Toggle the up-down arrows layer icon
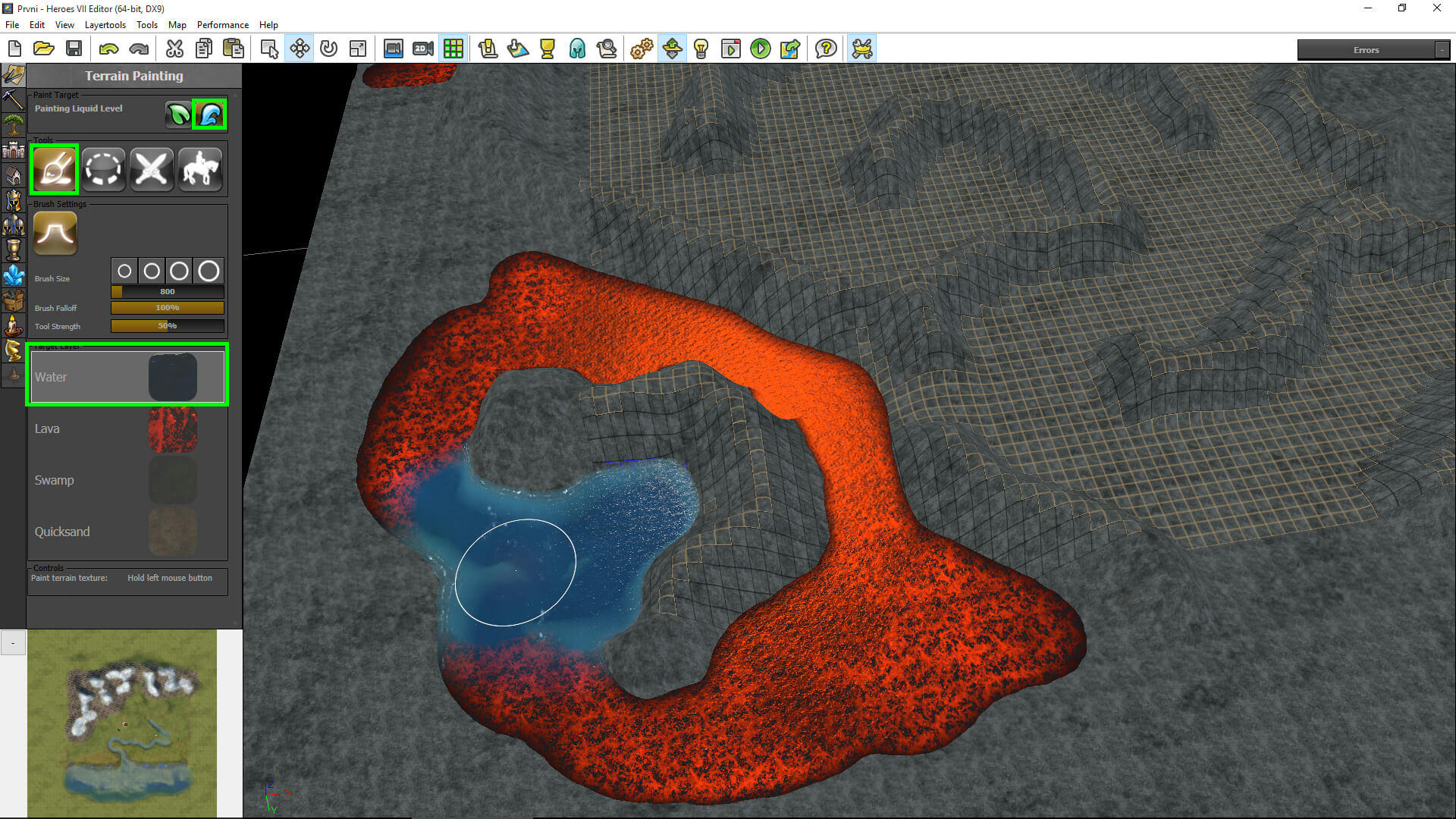This screenshot has height=819, width=1456. pos(672,49)
